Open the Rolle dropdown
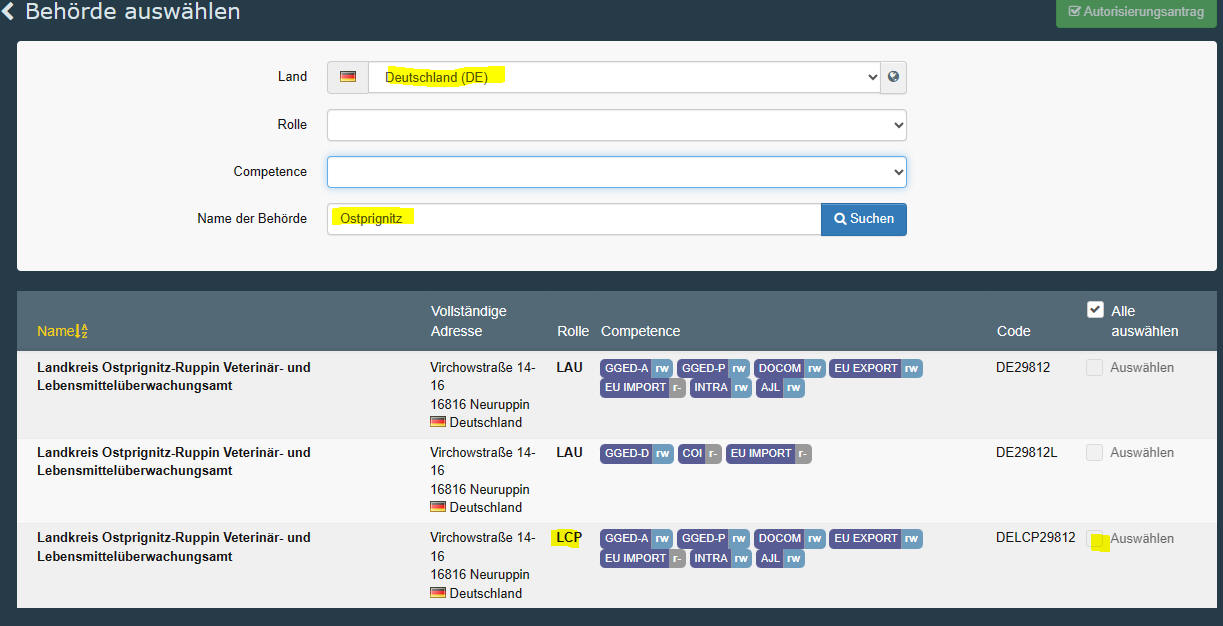This screenshot has width=1223, height=626. pyautogui.click(x=617, y=125)
